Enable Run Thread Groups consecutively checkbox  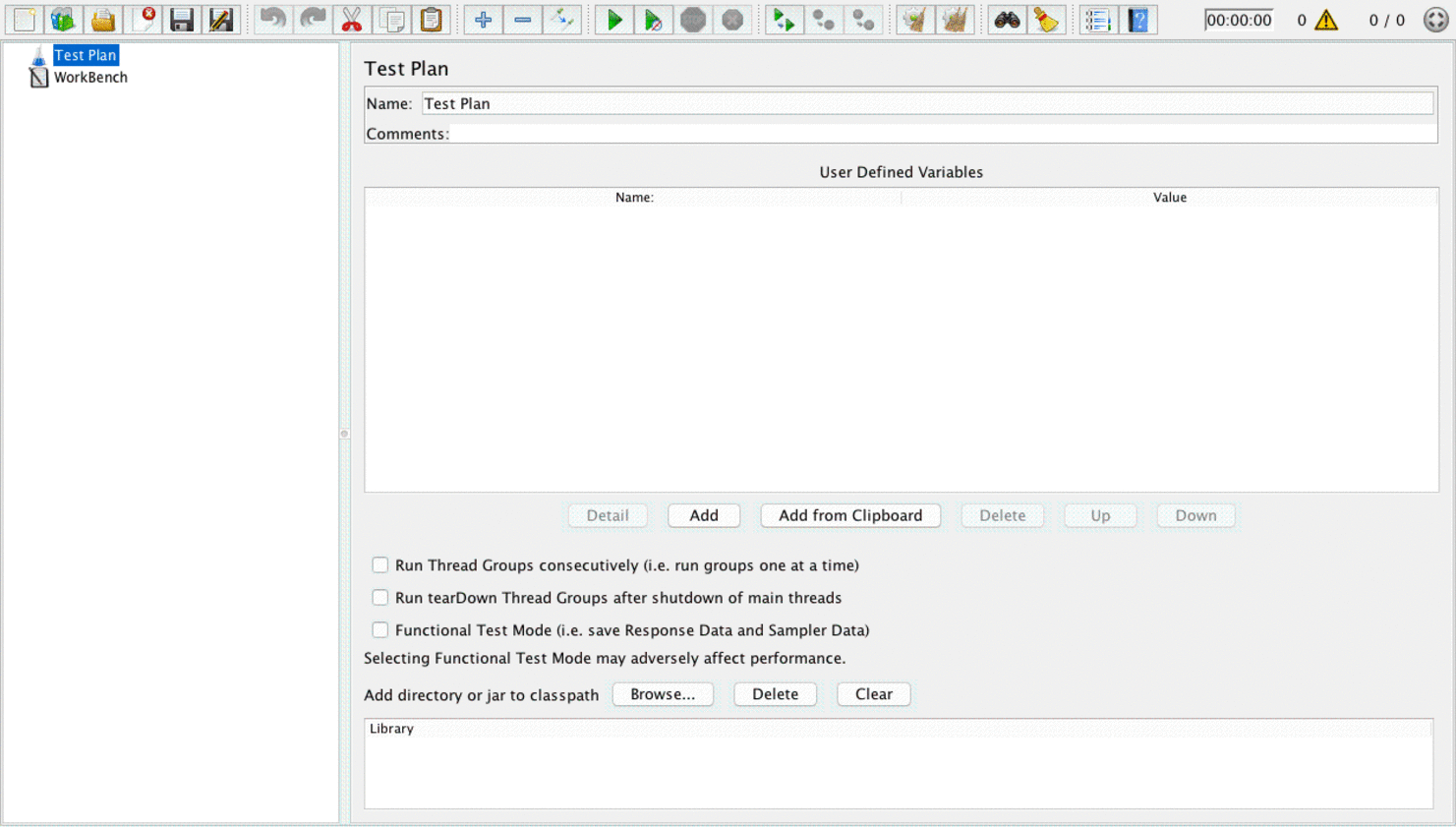(x=379, y=565)
